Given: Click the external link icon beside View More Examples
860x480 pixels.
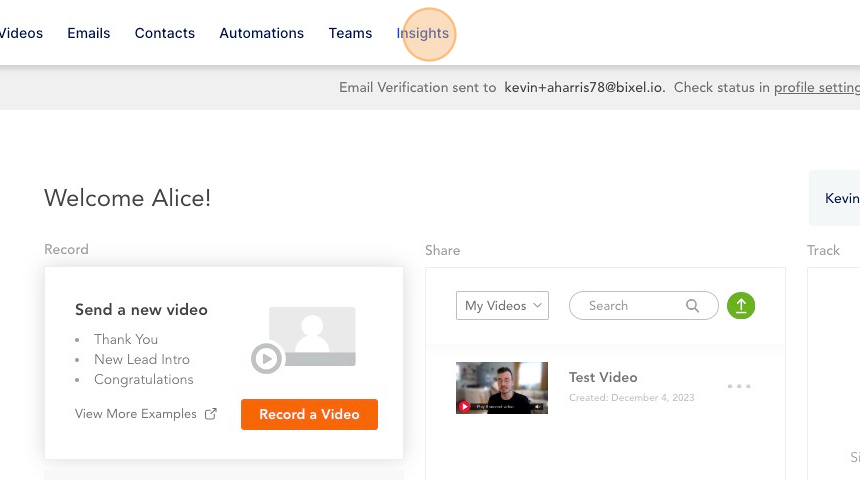Looking at the screenshot, I should pos(211,414).
